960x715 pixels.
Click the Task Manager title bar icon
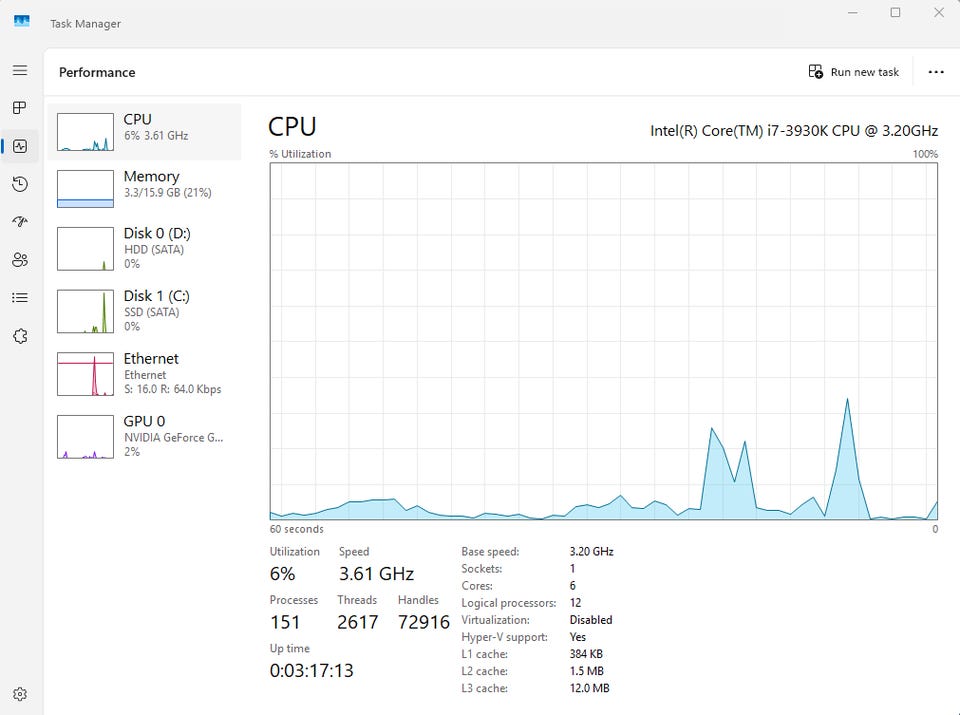pos(21,22)
